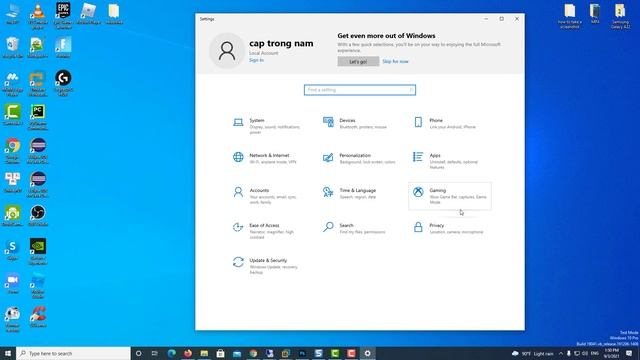Select the Google Chrome desktop icon

pyautogui.click(x=13, y=151)
